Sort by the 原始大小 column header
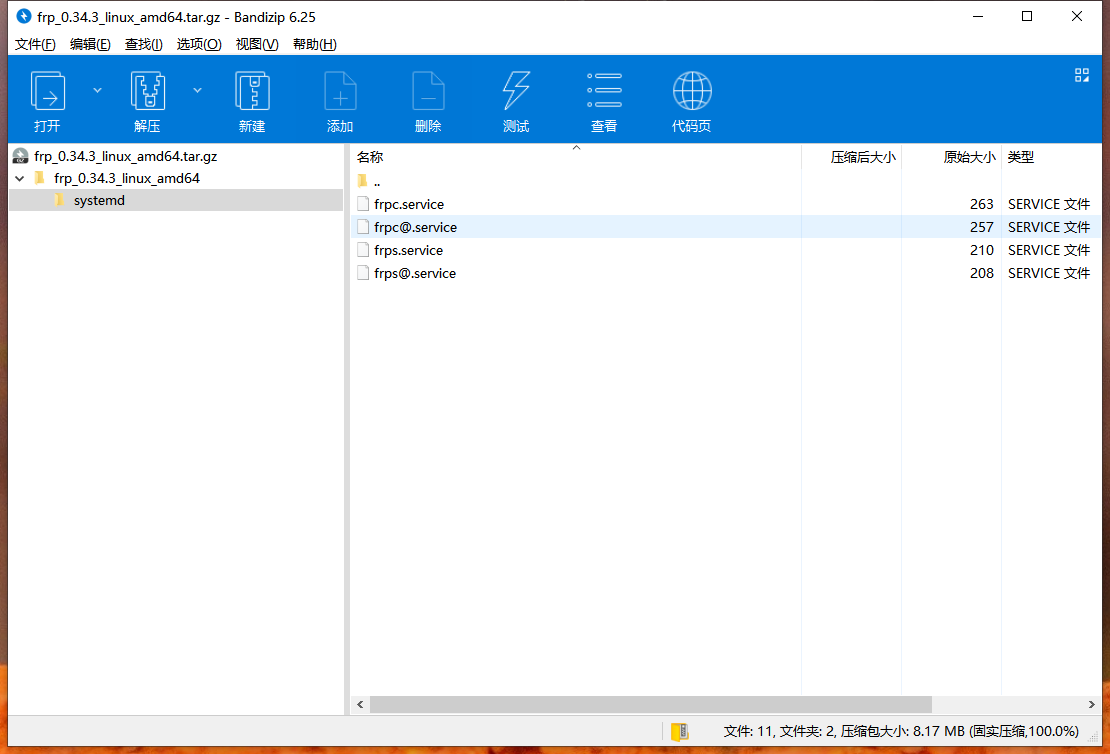The image size is (1110, 754). 968,157
